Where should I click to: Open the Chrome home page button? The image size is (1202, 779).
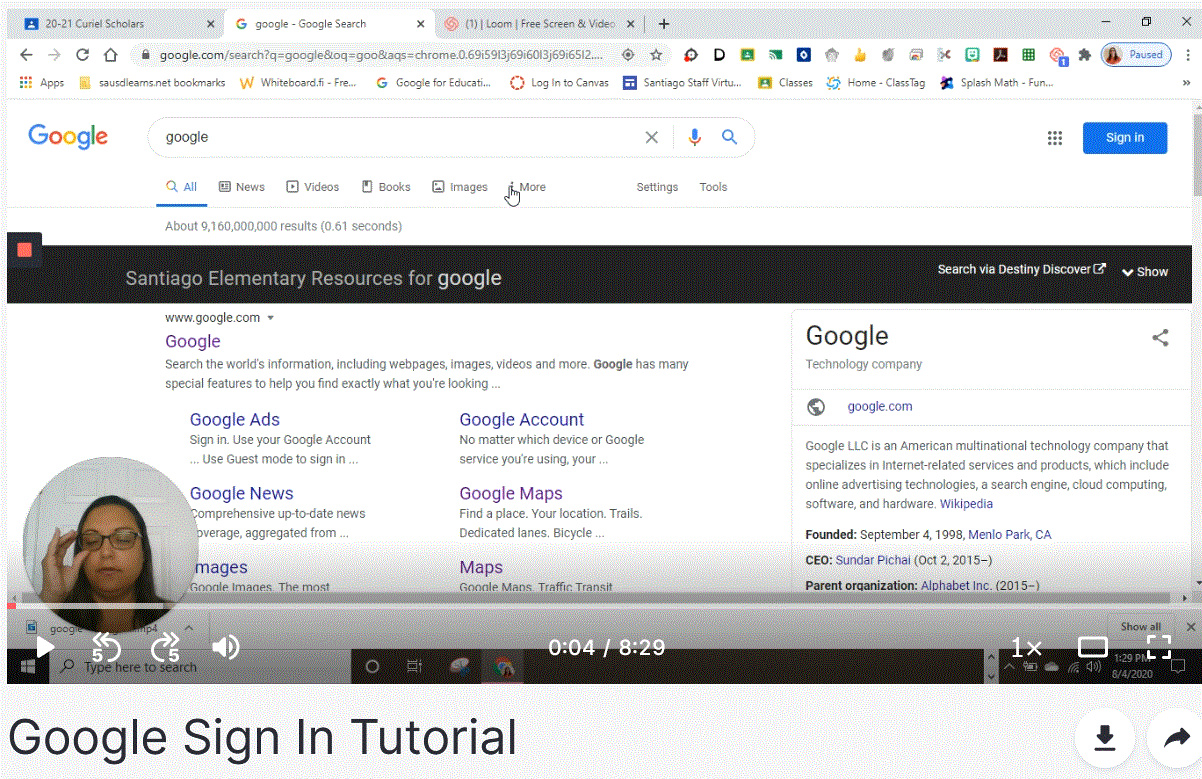[x=111, y=55]
